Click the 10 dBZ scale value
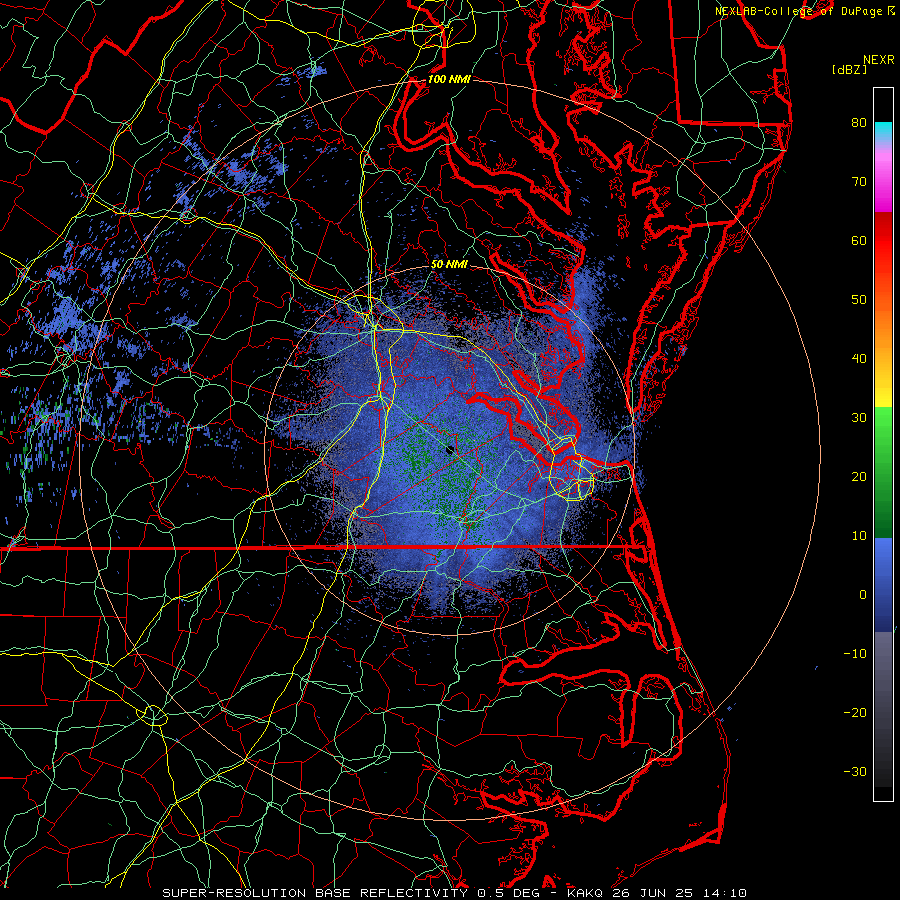The image size is (900, 900). coord(859,536)
